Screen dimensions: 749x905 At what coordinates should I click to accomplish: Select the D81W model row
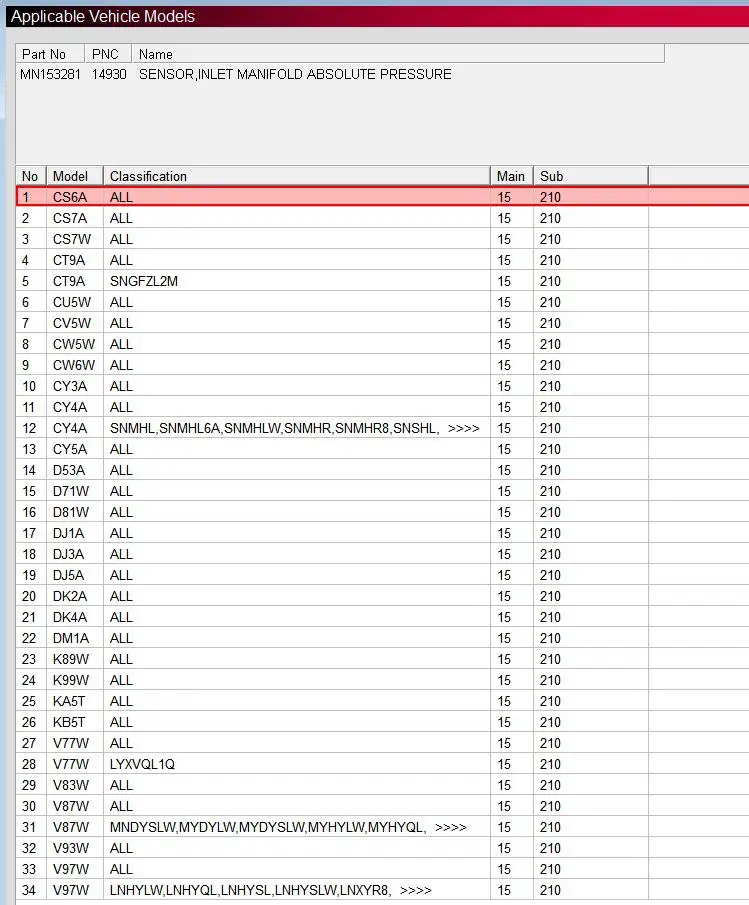click(x=383, y=512)
